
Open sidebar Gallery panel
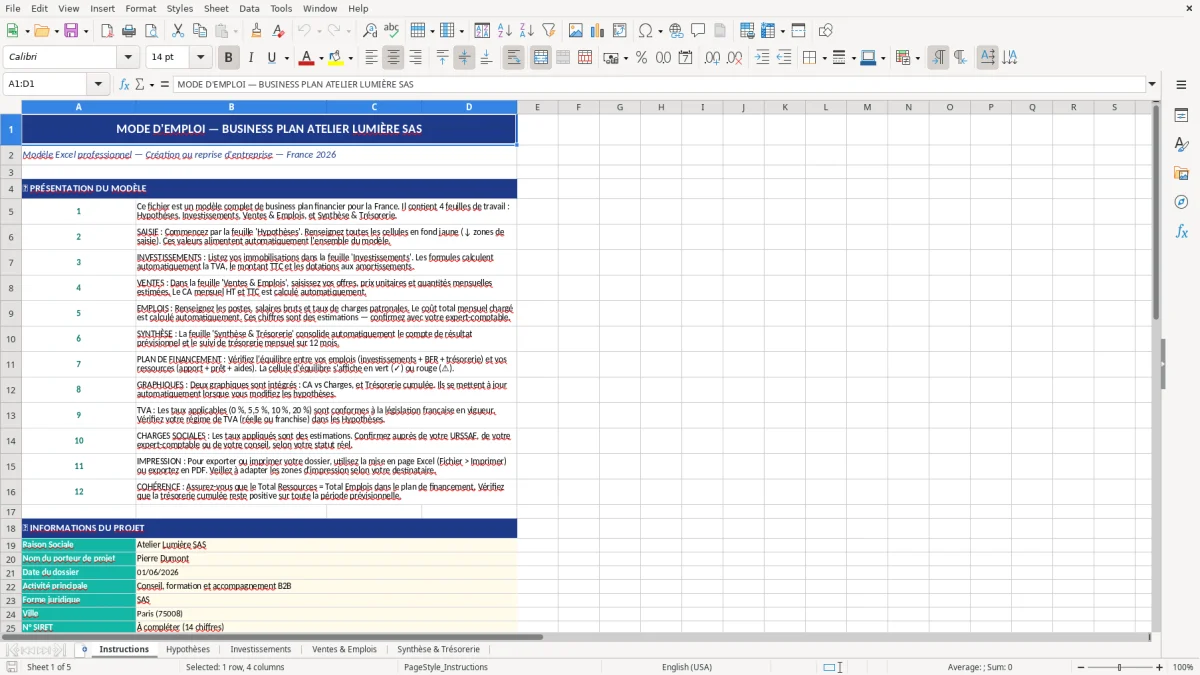click(x=1181, y=174)
